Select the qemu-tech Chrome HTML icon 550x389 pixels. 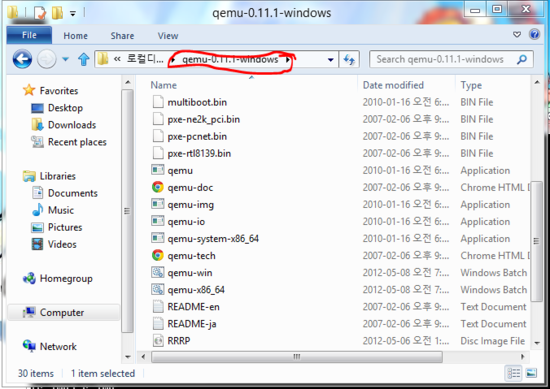(158, 255)
